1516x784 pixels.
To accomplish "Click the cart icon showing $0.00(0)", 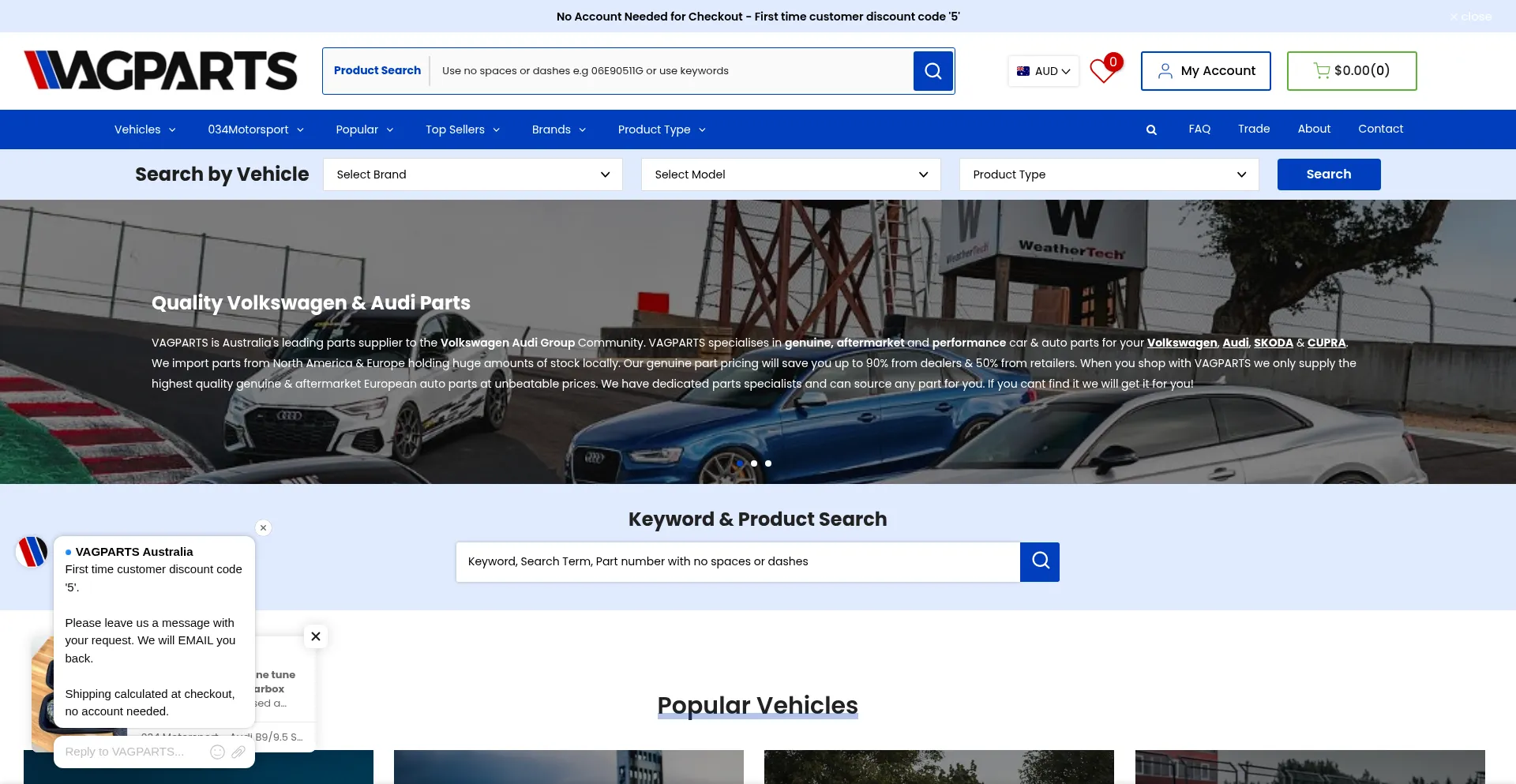I will 1352,71.
